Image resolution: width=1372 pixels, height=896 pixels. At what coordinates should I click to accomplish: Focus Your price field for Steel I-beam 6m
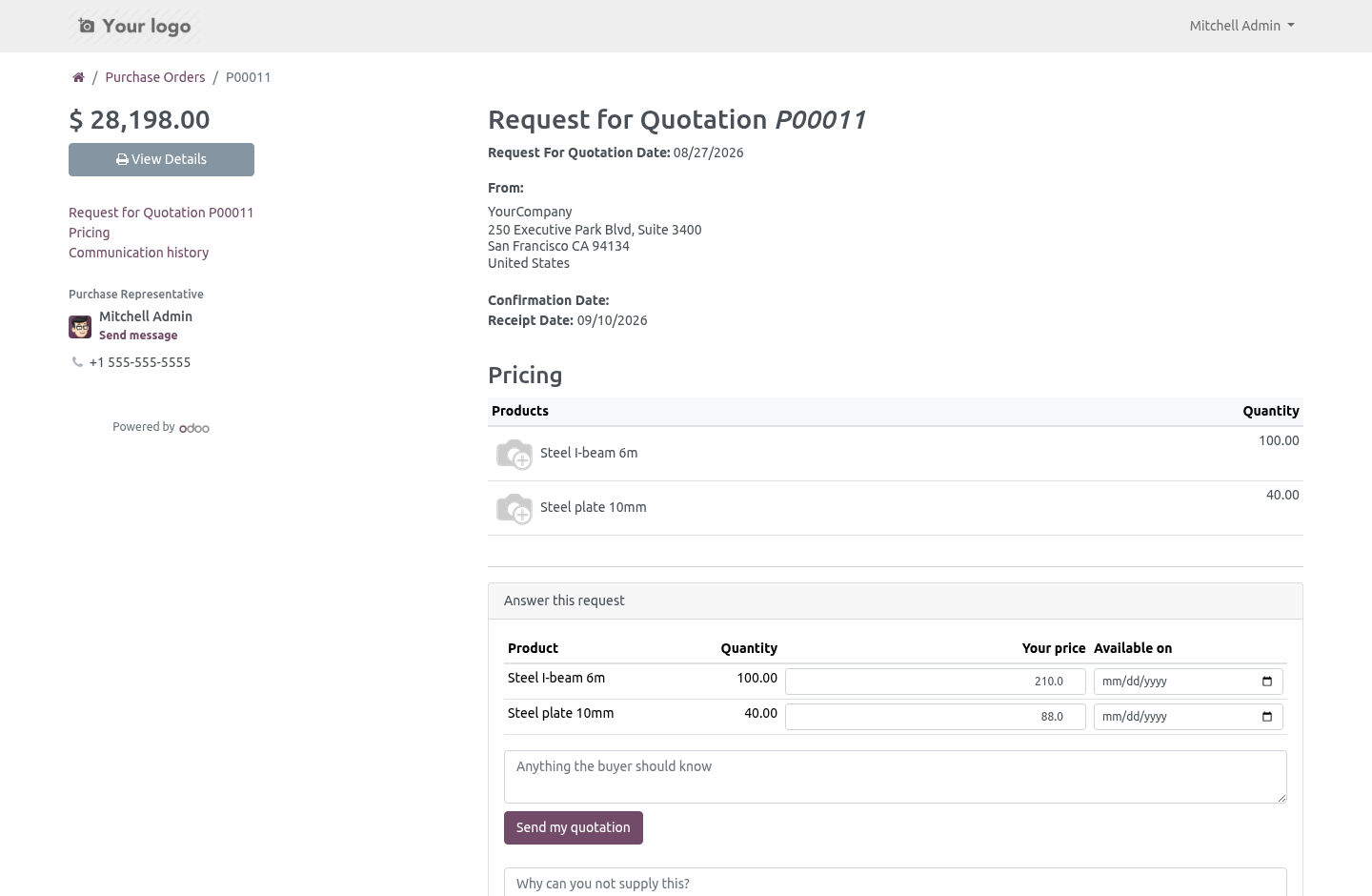pos(936,682)
